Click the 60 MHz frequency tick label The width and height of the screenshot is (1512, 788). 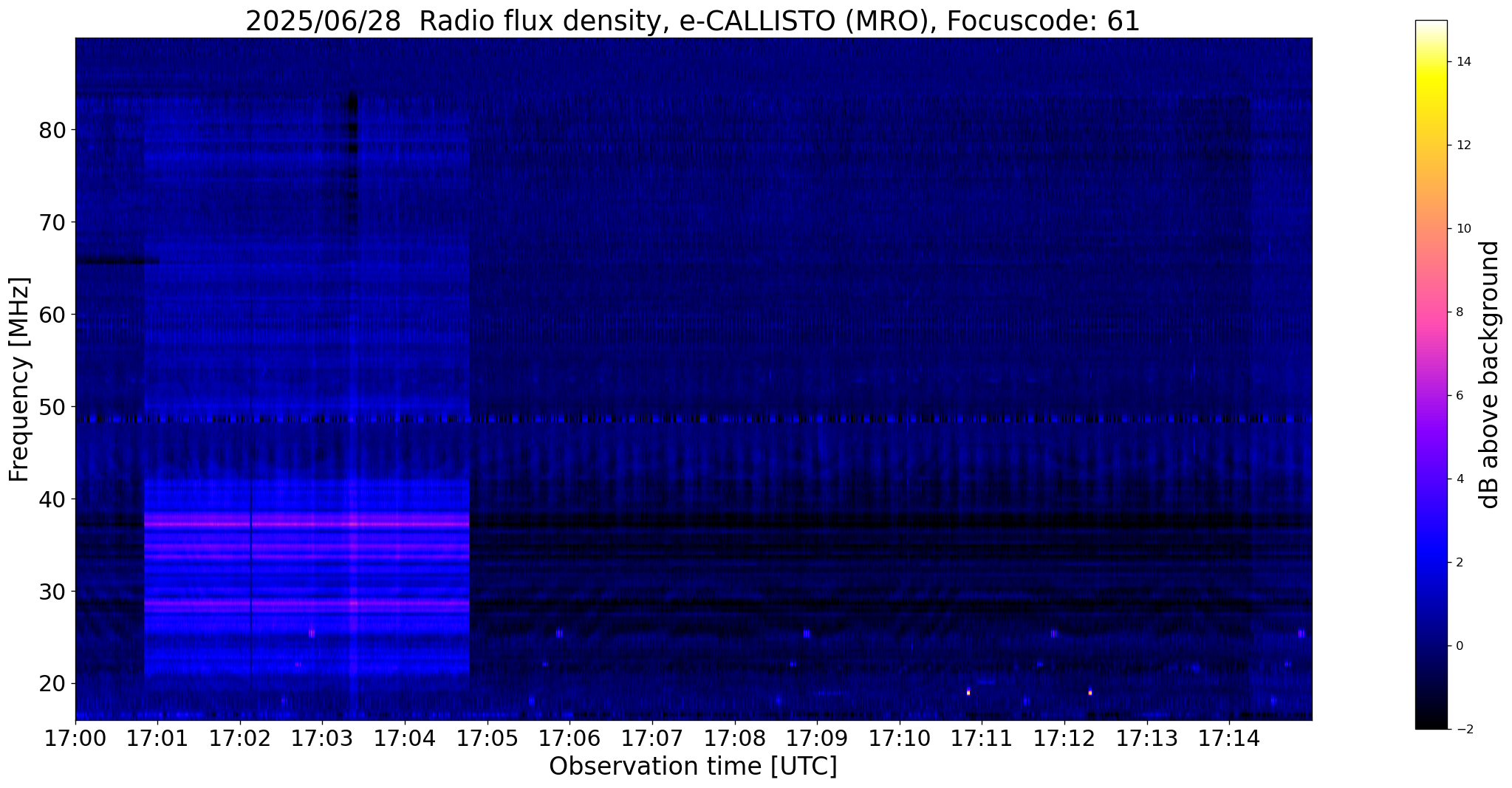pyautogui.click(x=52, y=315)
